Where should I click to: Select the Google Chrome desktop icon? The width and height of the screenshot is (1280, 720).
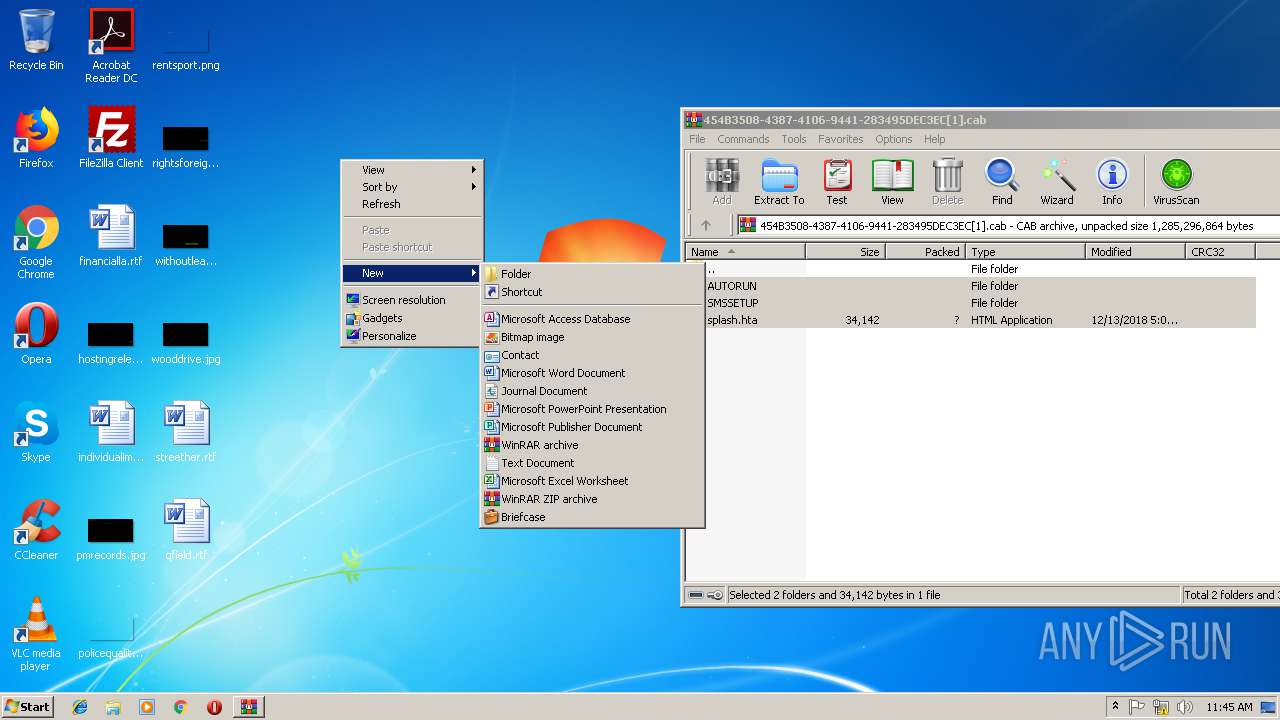tap(36, 242)
